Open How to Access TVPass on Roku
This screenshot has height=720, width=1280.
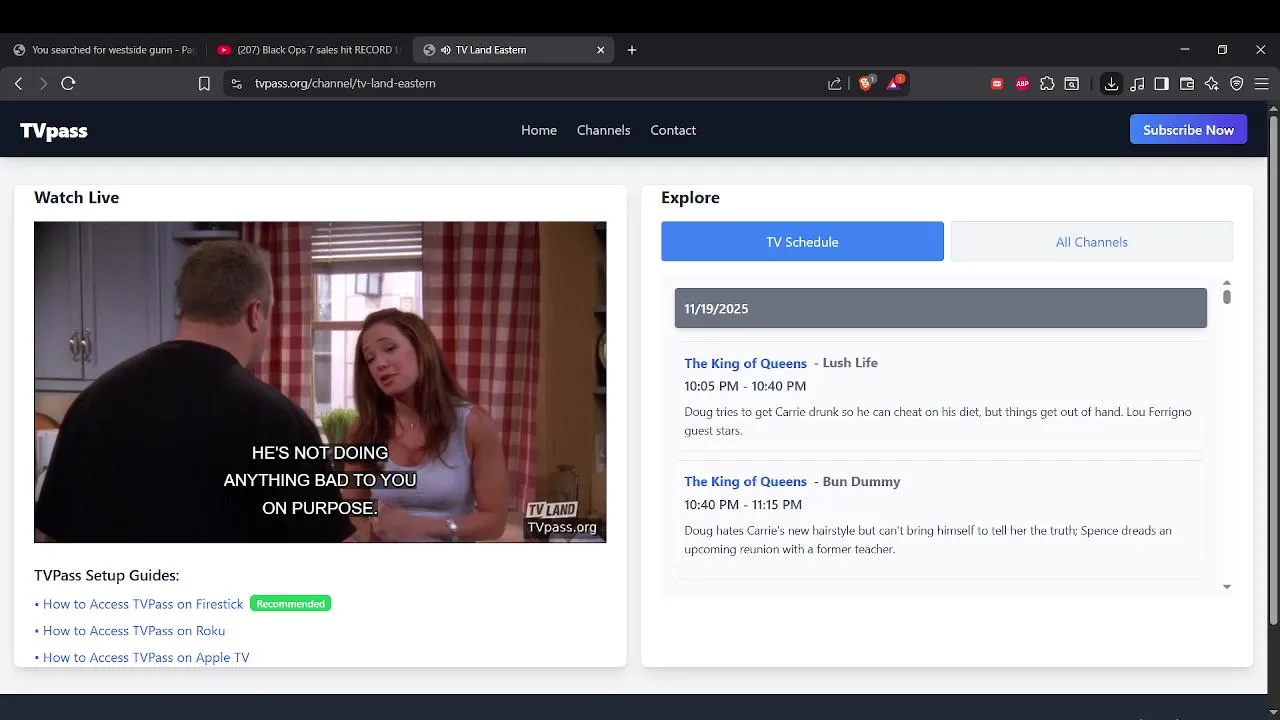(134, 631)
